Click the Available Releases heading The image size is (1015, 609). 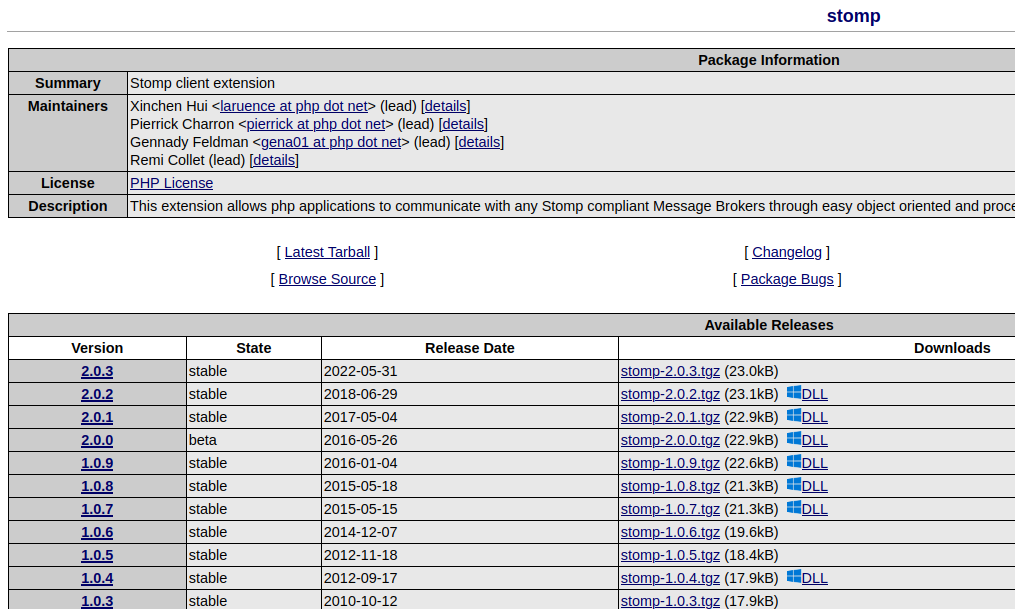[769, 326]
